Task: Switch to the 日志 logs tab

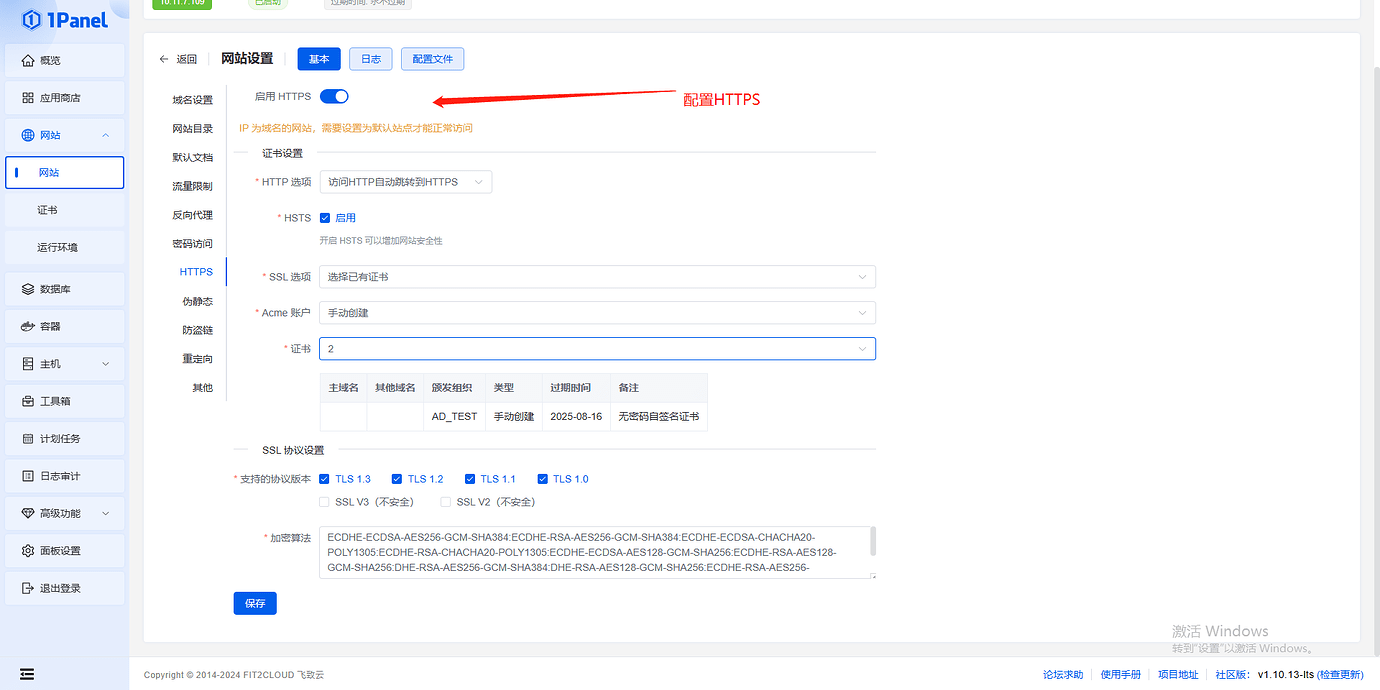Action: (370, 58)
